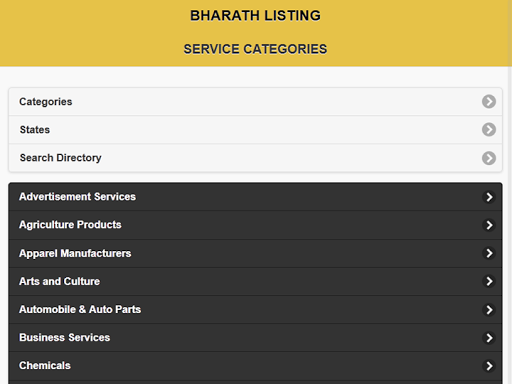Screen dimensions: 512x384
Task: Click the Bharath Listing header title
Action: point(255,15)
